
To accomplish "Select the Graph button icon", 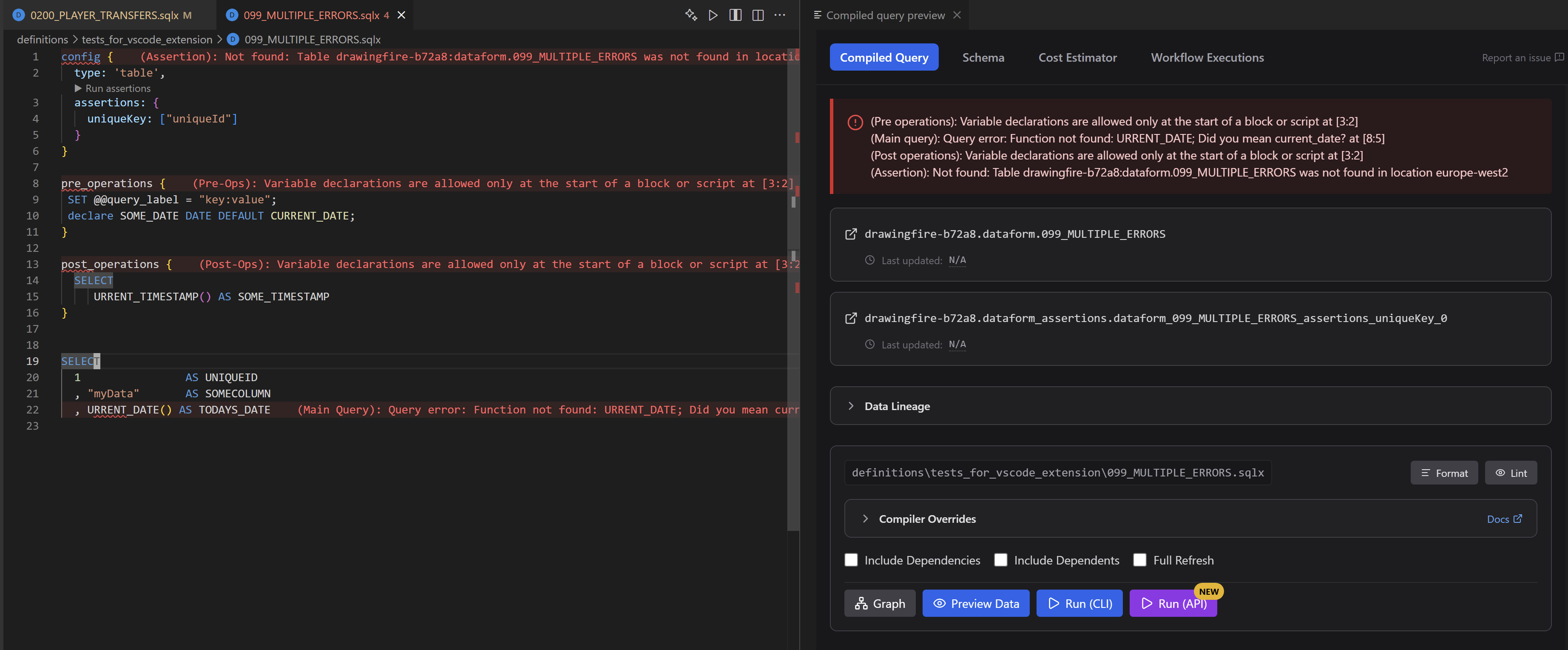I will 861,604.
